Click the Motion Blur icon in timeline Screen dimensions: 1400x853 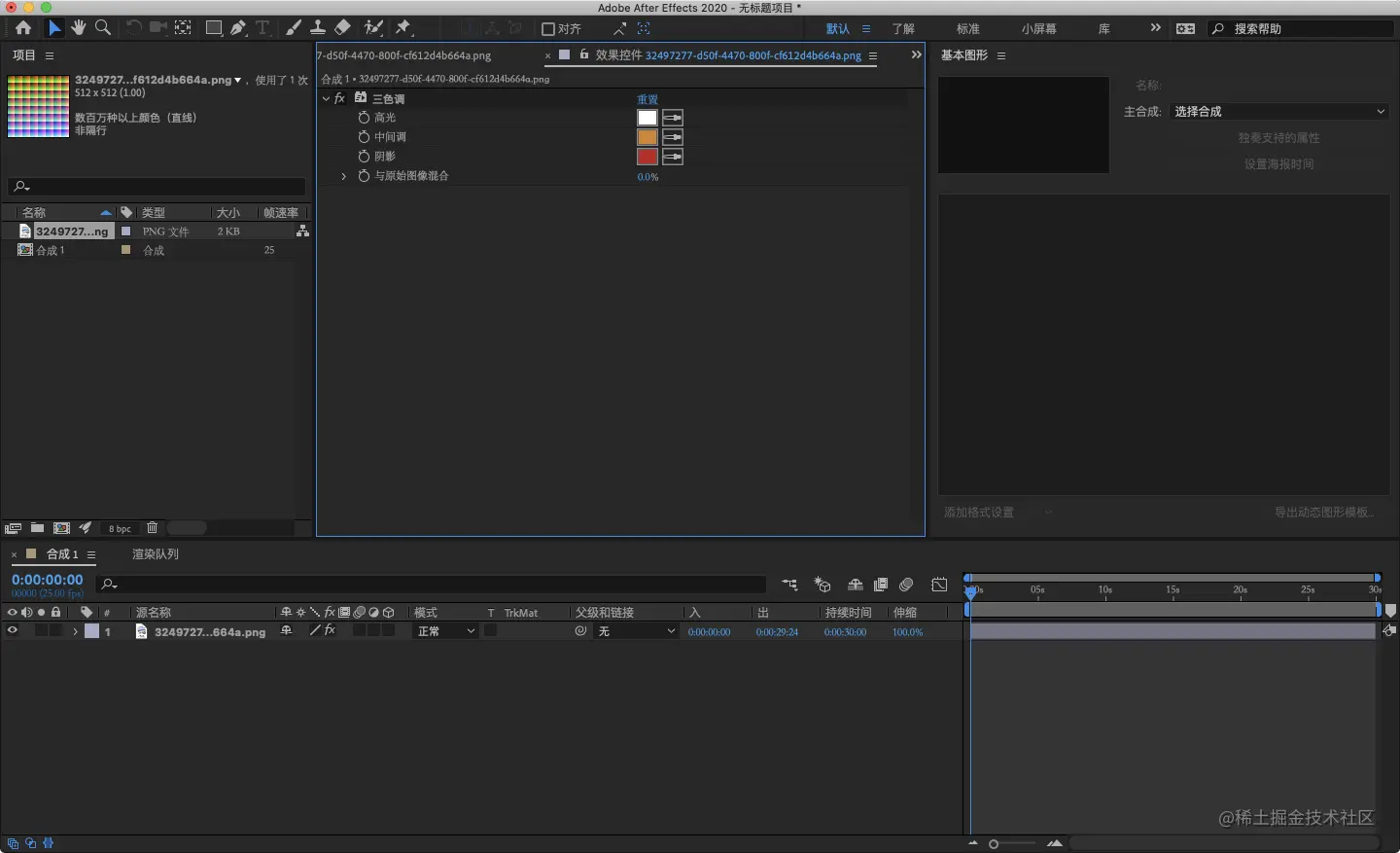pyautogui.click(x=906, y=585)
